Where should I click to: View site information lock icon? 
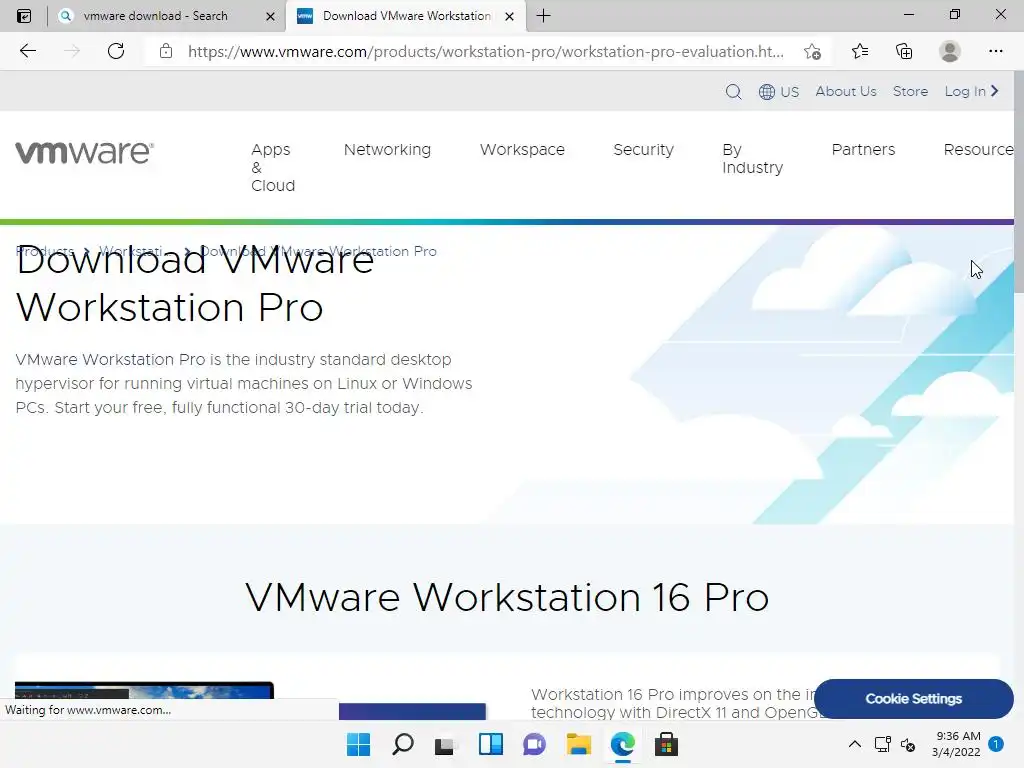(166, 51)
